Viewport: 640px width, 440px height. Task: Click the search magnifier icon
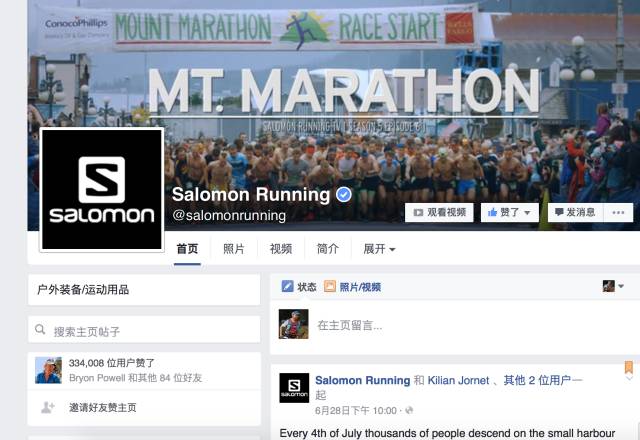(x=40, y=329)
